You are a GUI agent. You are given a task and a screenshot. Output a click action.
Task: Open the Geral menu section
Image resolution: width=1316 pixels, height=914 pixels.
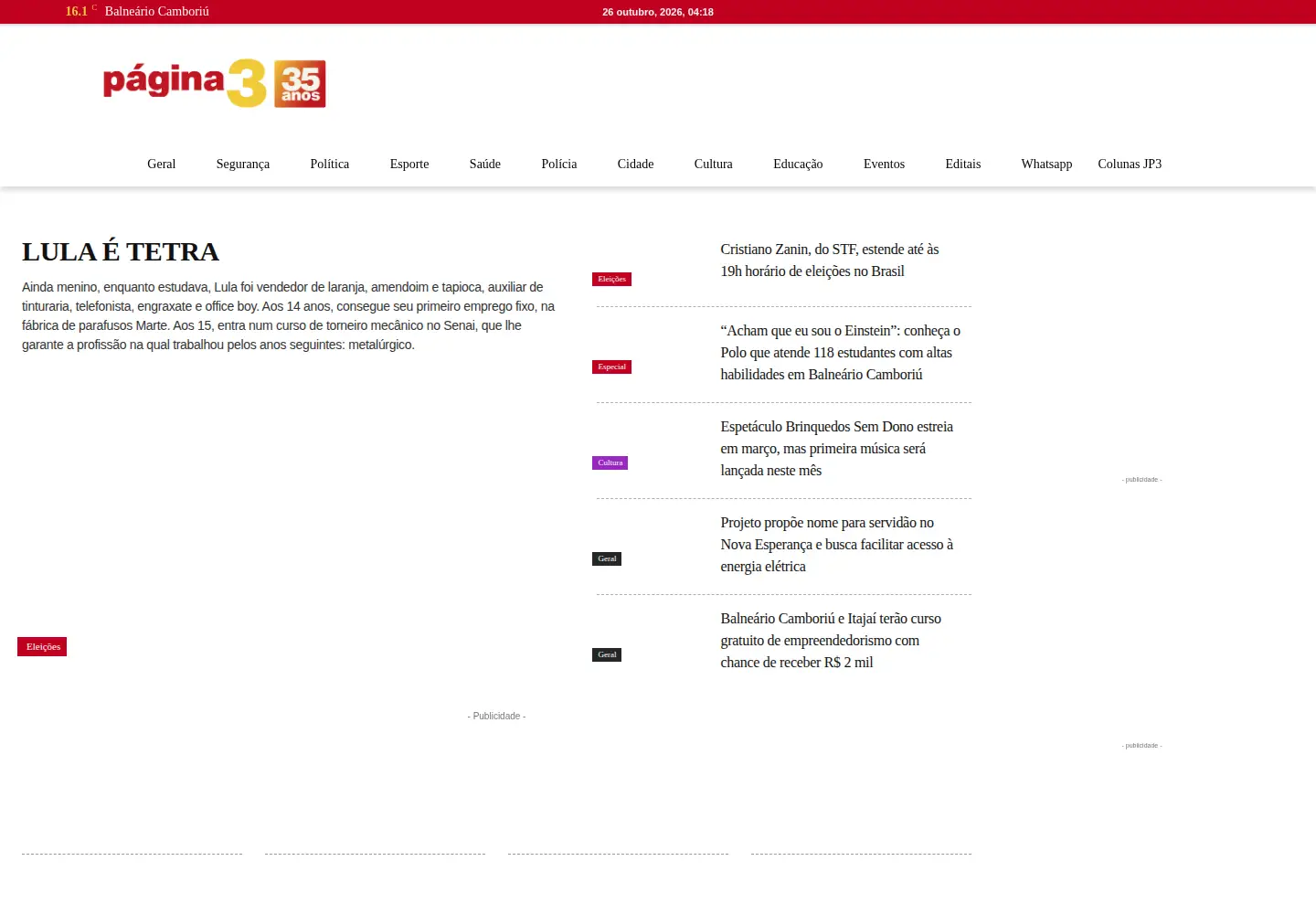(x=161, y=165)
